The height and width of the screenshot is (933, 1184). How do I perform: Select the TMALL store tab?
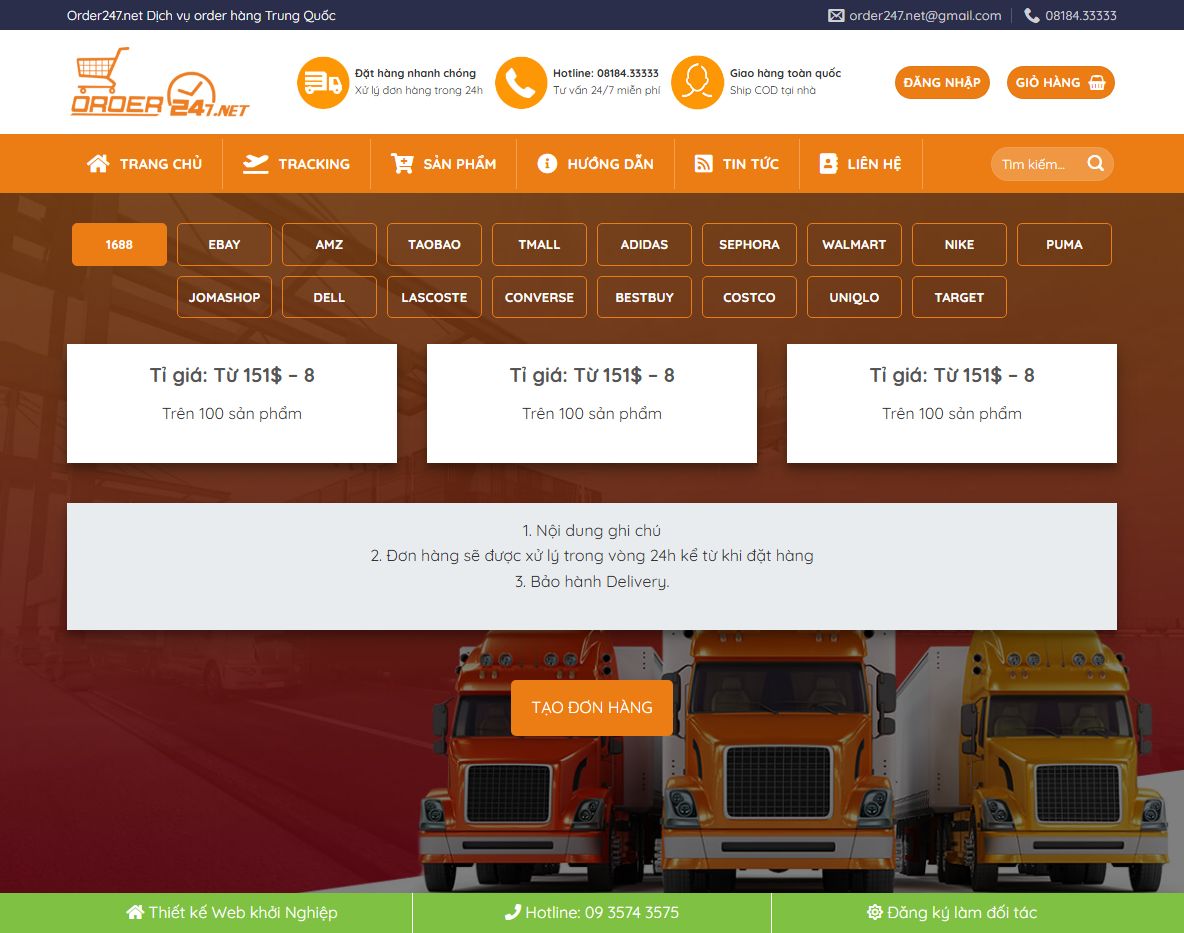pos(539,245)
